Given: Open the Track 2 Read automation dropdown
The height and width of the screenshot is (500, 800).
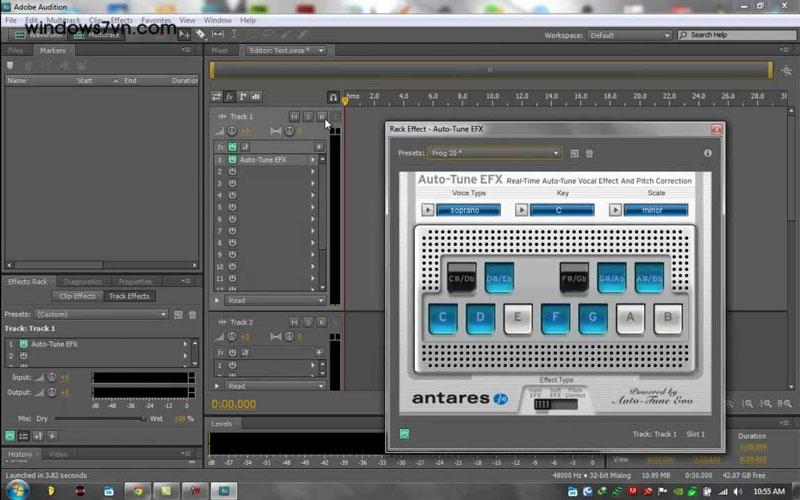Looking at the screenshot, I should tap(275, 386).
